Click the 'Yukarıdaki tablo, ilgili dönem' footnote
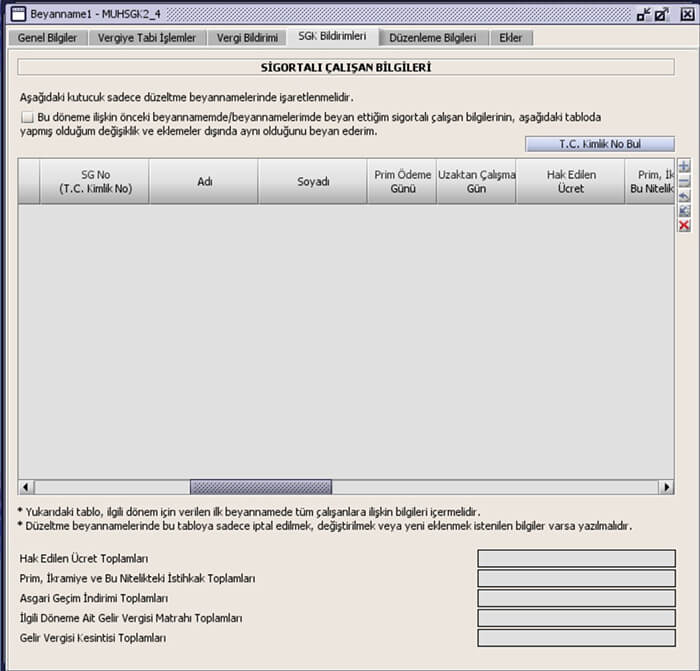Image resolution: width=700 pixels, height=671 pixels. click(249, 512)
